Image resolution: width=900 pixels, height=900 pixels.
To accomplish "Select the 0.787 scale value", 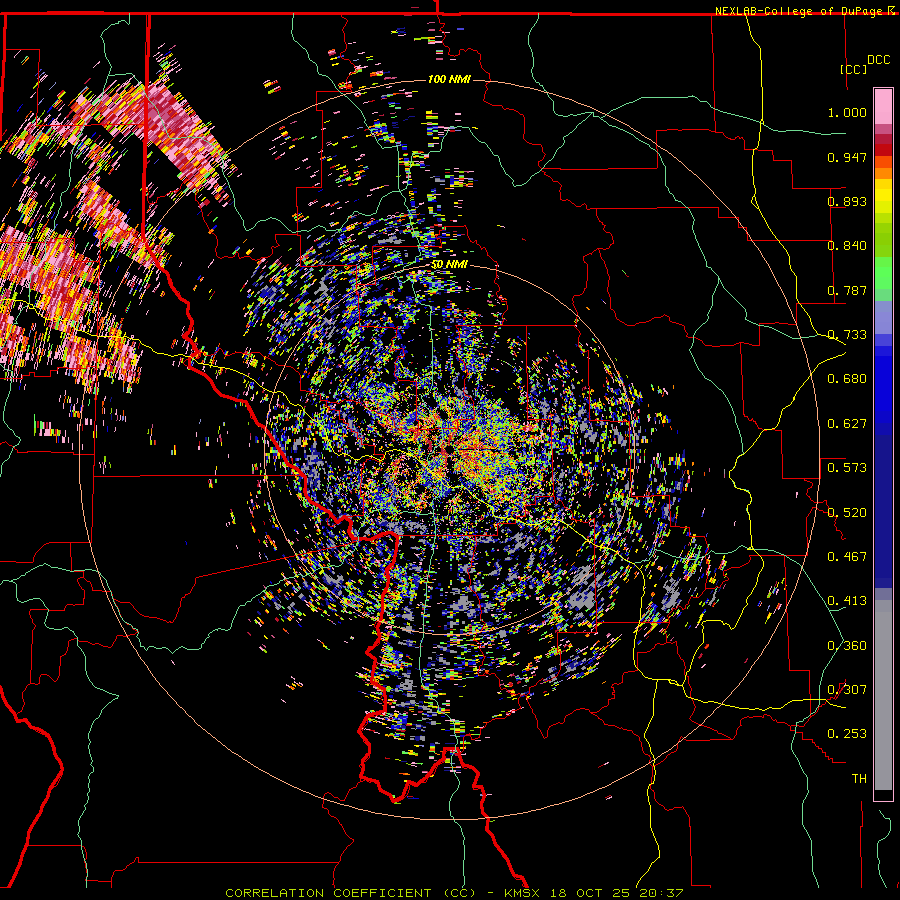I will (847, 290).
